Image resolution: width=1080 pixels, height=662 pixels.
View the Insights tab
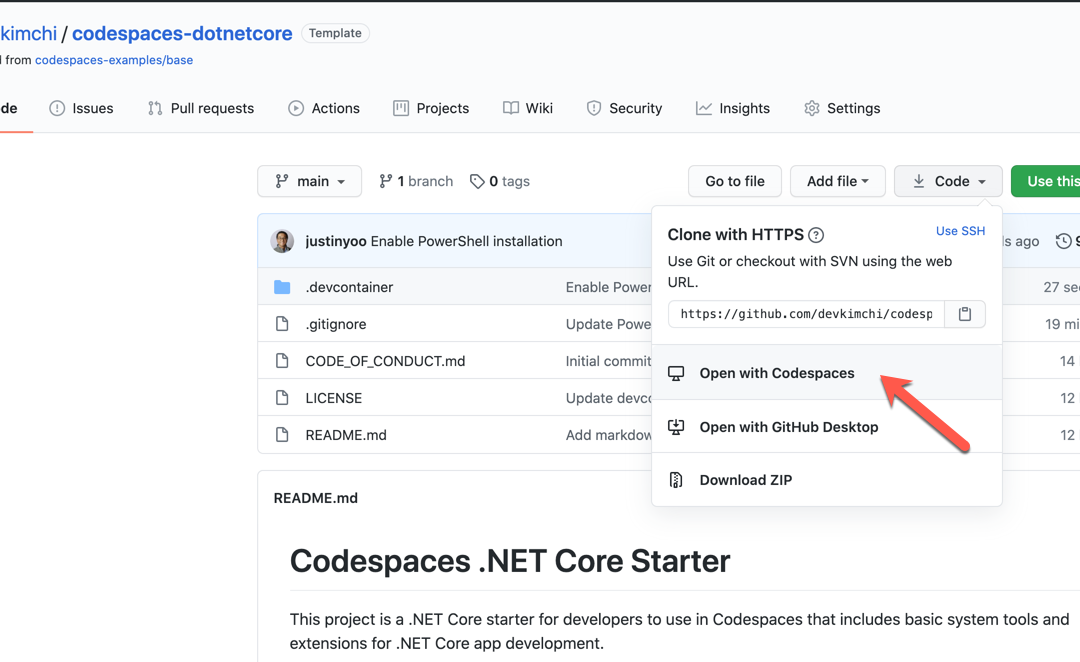click(x=733, y=108)
